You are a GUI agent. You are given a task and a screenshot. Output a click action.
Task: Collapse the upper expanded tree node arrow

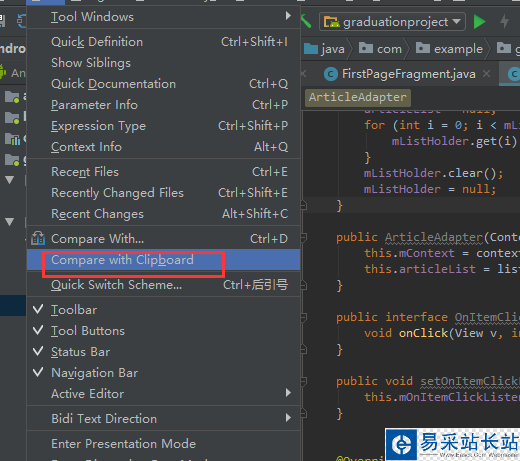point(10,180)
